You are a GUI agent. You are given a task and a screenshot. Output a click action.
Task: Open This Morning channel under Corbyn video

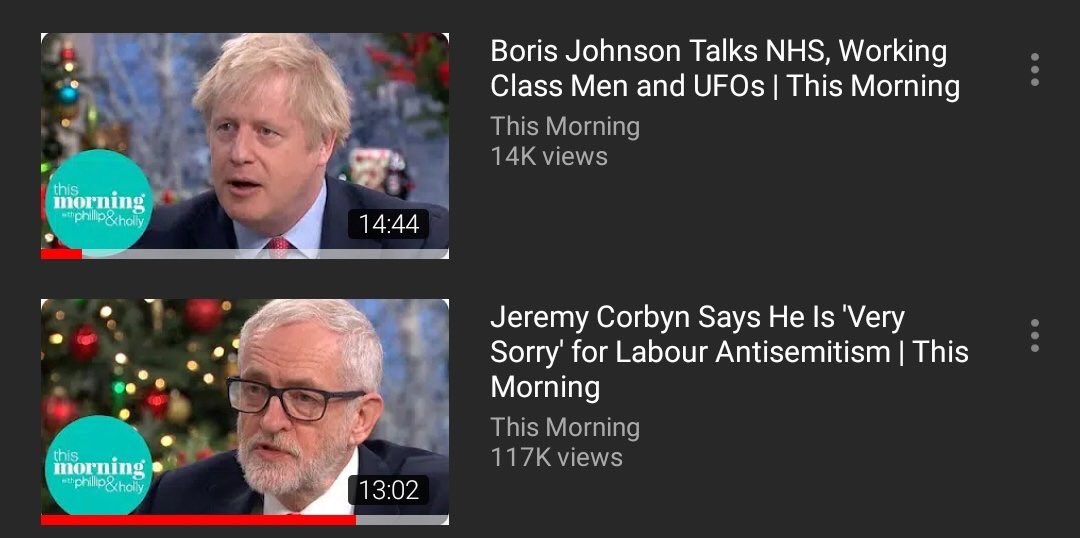pos(565,427)
